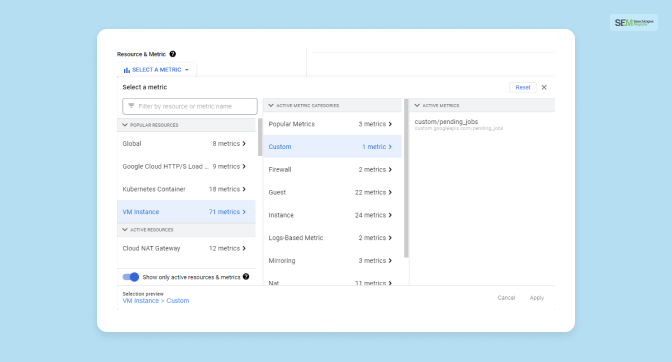Focus the Filter by resource or metric name field
The height and width of the screenshot is (362, 672).
click(190, 106)
